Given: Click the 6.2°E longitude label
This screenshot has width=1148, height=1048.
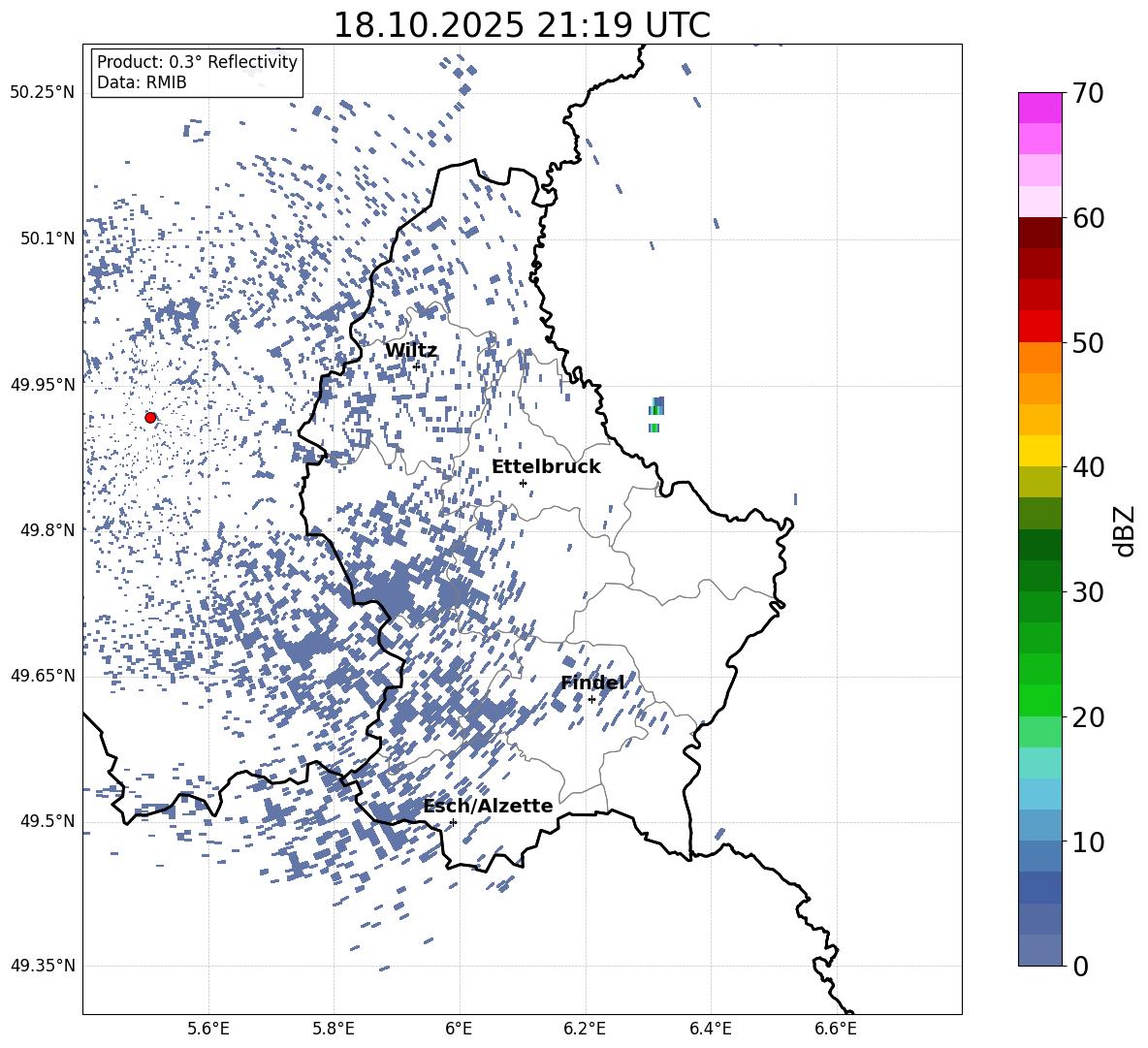Looking at the screenshot, I should tap(585, 1029).
